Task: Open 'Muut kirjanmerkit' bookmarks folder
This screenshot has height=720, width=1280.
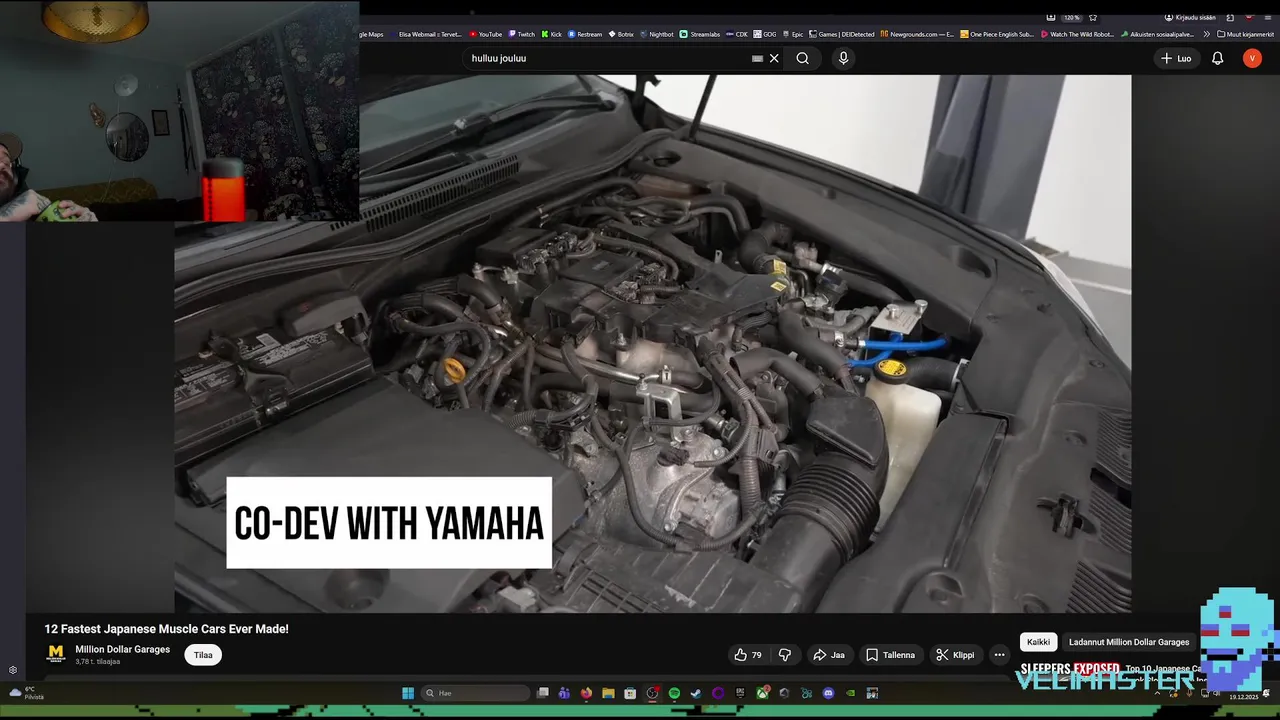Action: coord(1246,34)
